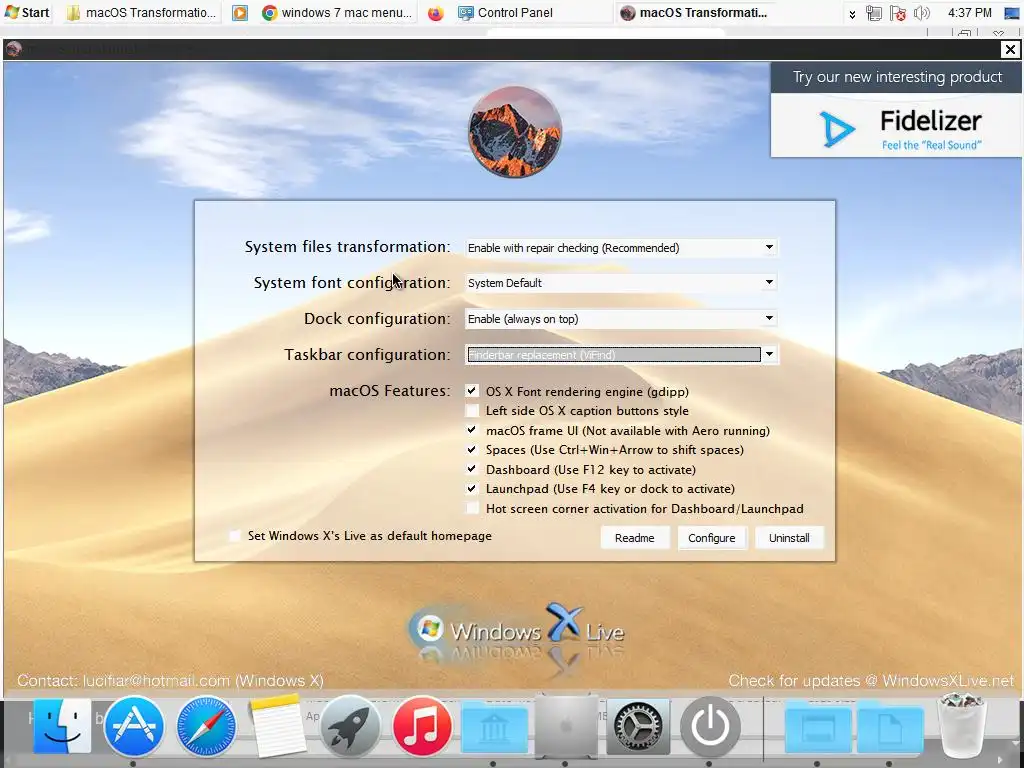The height and width of the screenshot is (768, 1024).
Task: Open the Trash in the dock
Action: pyautogui.click(x=961, y=724)
